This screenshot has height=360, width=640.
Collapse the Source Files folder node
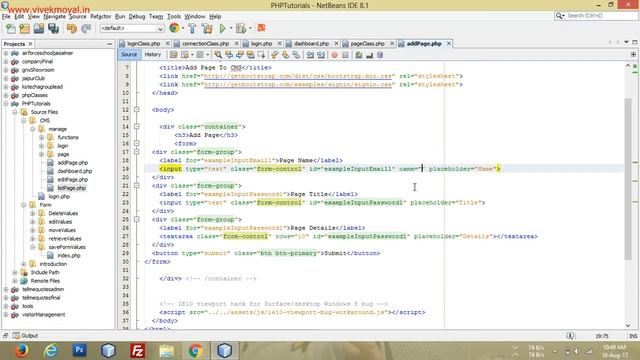pos(15,112)
